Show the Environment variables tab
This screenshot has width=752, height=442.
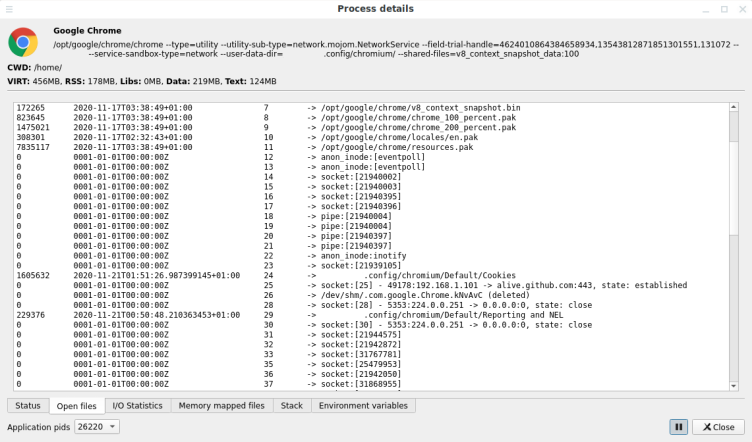363,406
